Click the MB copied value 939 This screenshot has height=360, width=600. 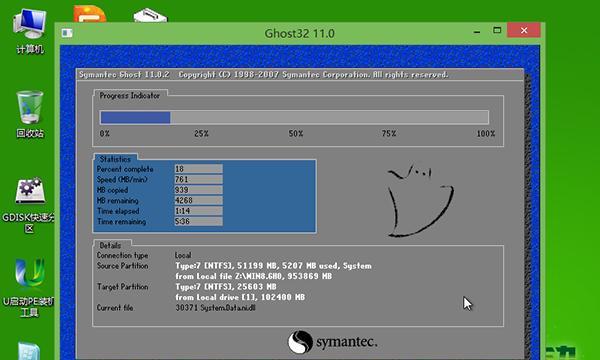[199, 190]
